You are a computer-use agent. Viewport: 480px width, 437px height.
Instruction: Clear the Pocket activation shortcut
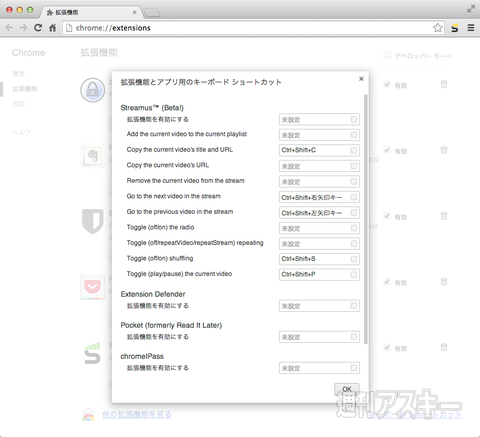[x=354, y=337]
